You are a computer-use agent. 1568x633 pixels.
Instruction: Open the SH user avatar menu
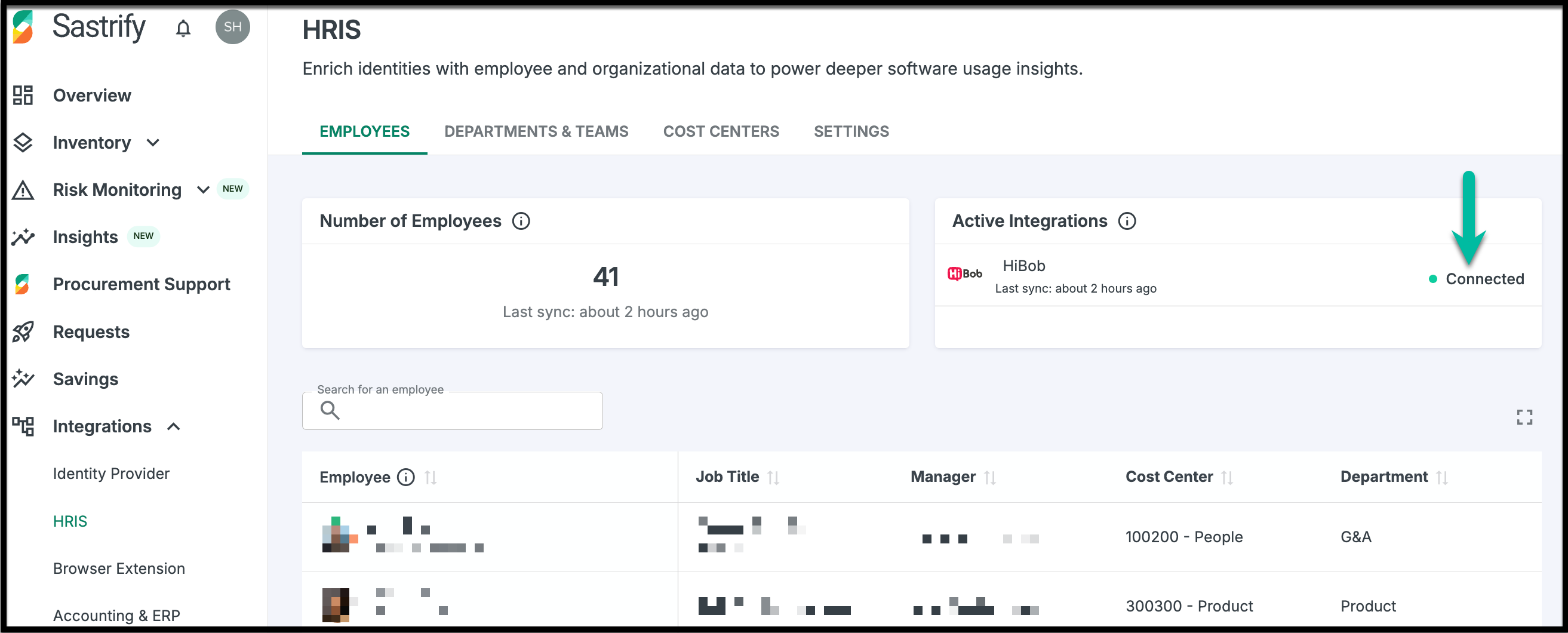click(232, 27)
